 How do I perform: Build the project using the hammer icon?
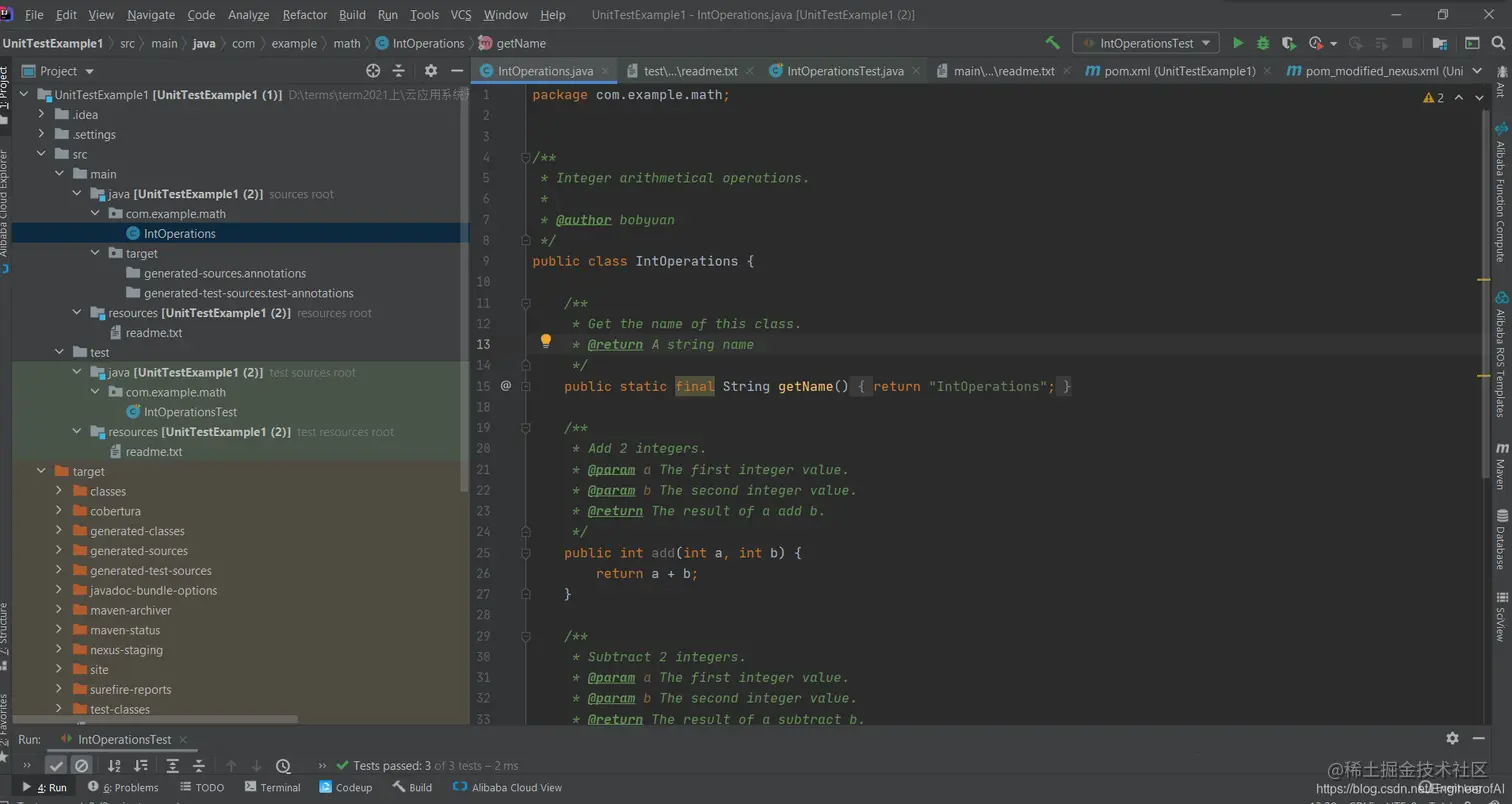pos(1052,43)
